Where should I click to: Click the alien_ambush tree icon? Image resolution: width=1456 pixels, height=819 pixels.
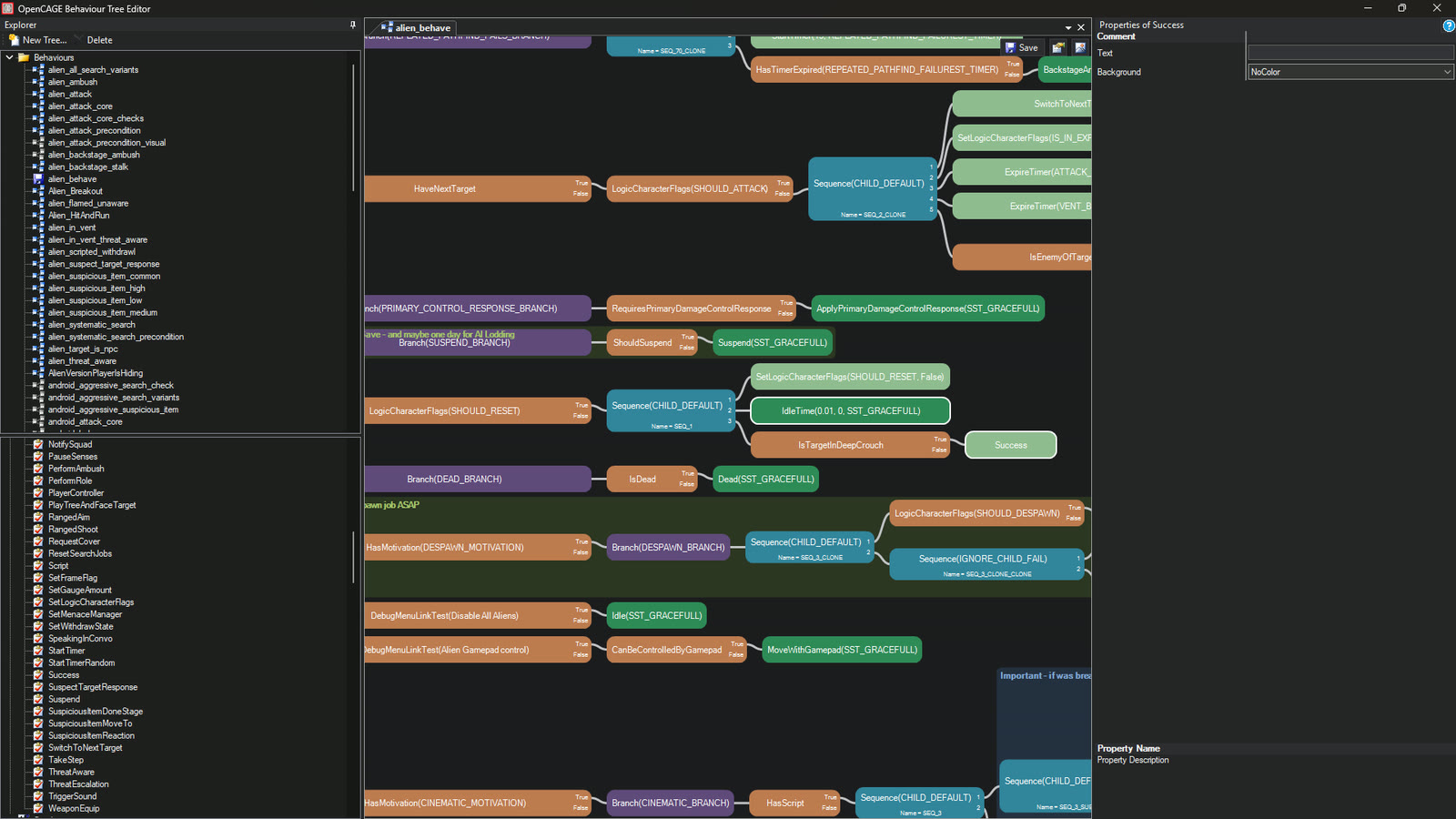point(38,82)
